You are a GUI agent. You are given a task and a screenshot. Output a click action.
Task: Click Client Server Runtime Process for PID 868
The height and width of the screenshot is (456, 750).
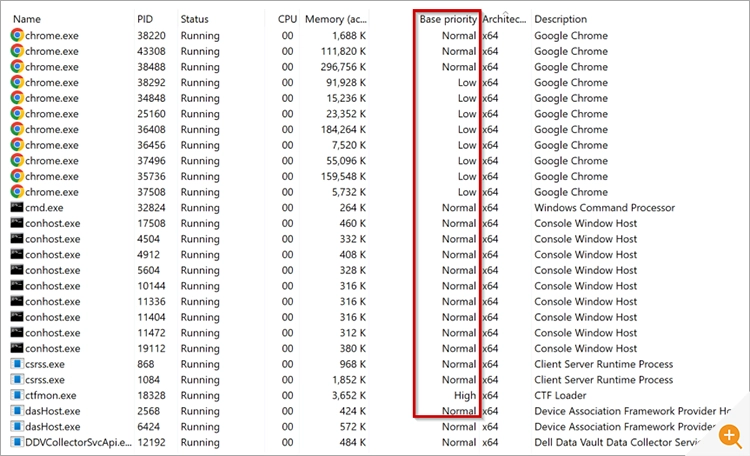click(x=603, y=364)
